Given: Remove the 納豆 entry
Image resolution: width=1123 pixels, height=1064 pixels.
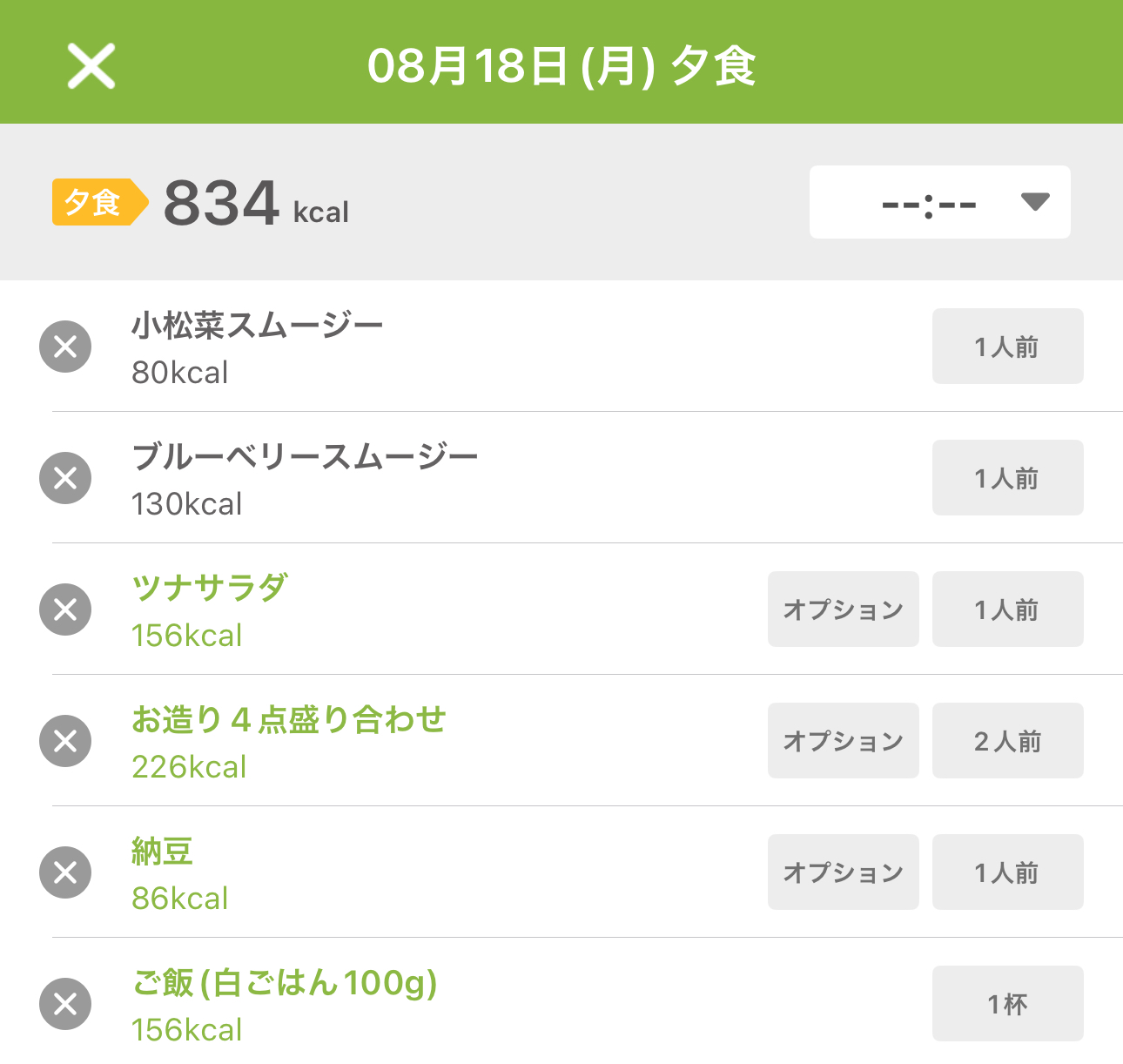Looking at the screenshot, I should [x=65, y=872].
